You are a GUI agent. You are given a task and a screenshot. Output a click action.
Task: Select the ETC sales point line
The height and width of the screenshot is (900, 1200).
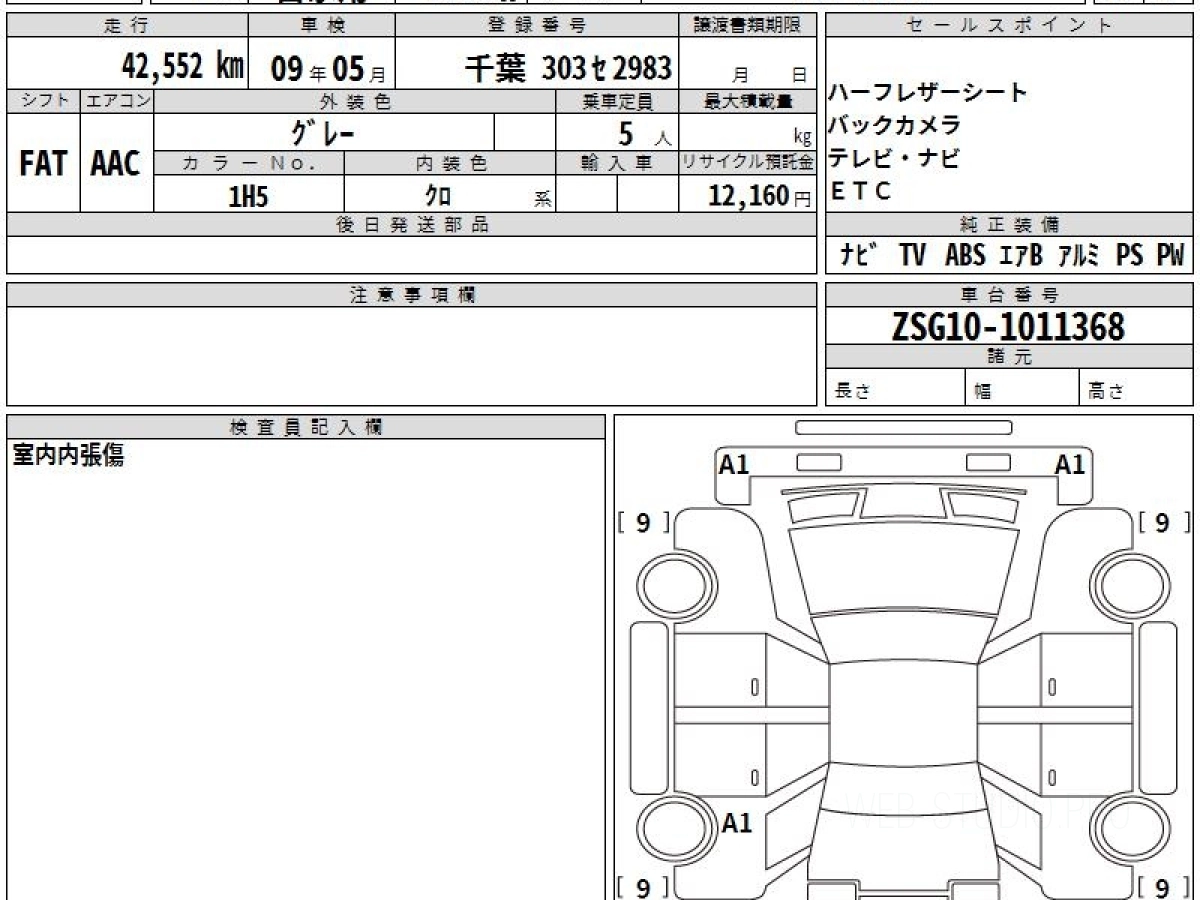[x=860, y=191]
